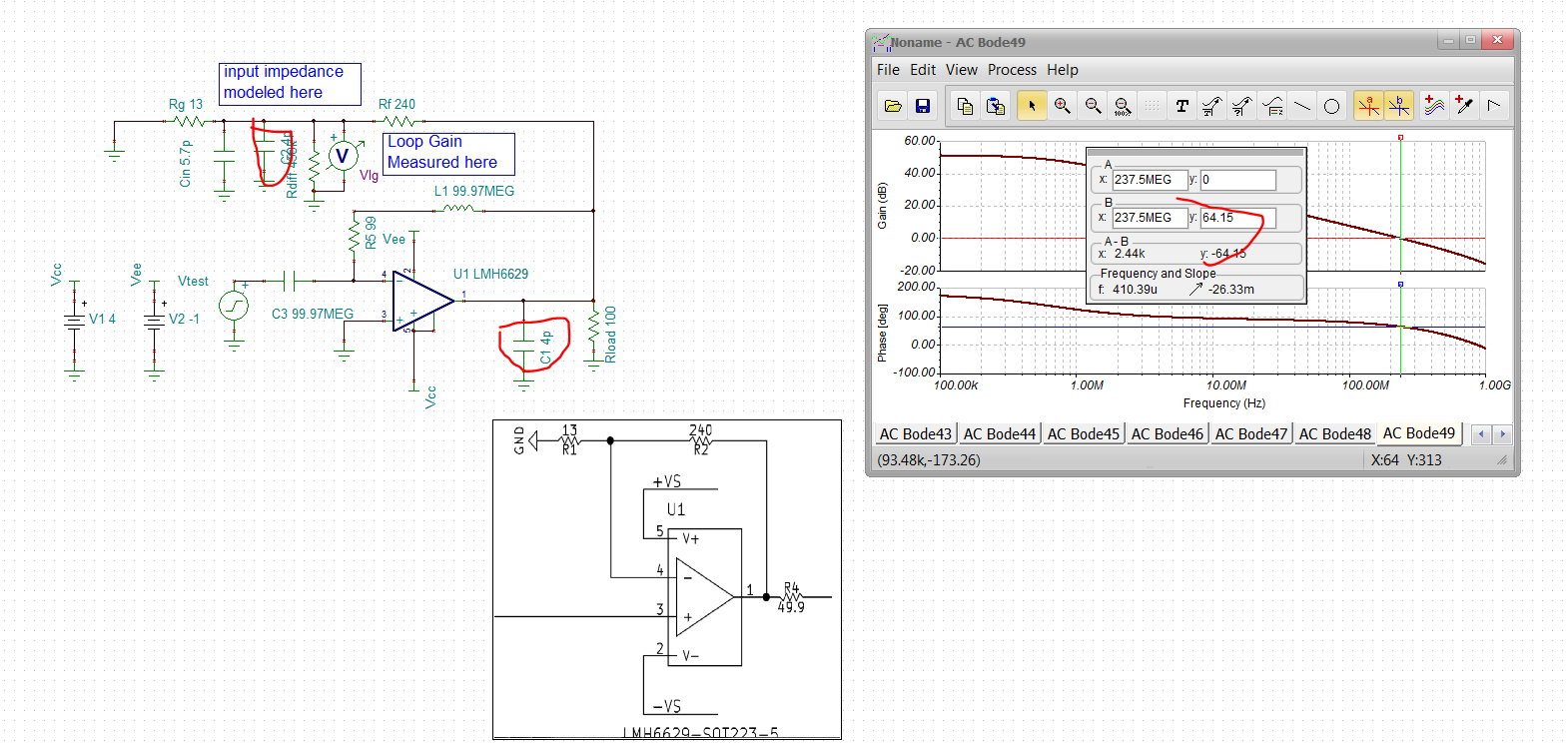Reset the zoom to 100%

1123,106
